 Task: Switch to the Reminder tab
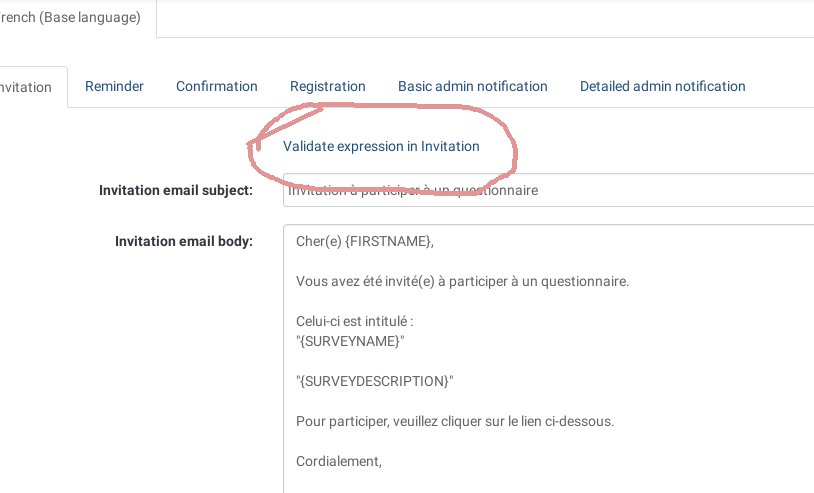click(114, 87)
